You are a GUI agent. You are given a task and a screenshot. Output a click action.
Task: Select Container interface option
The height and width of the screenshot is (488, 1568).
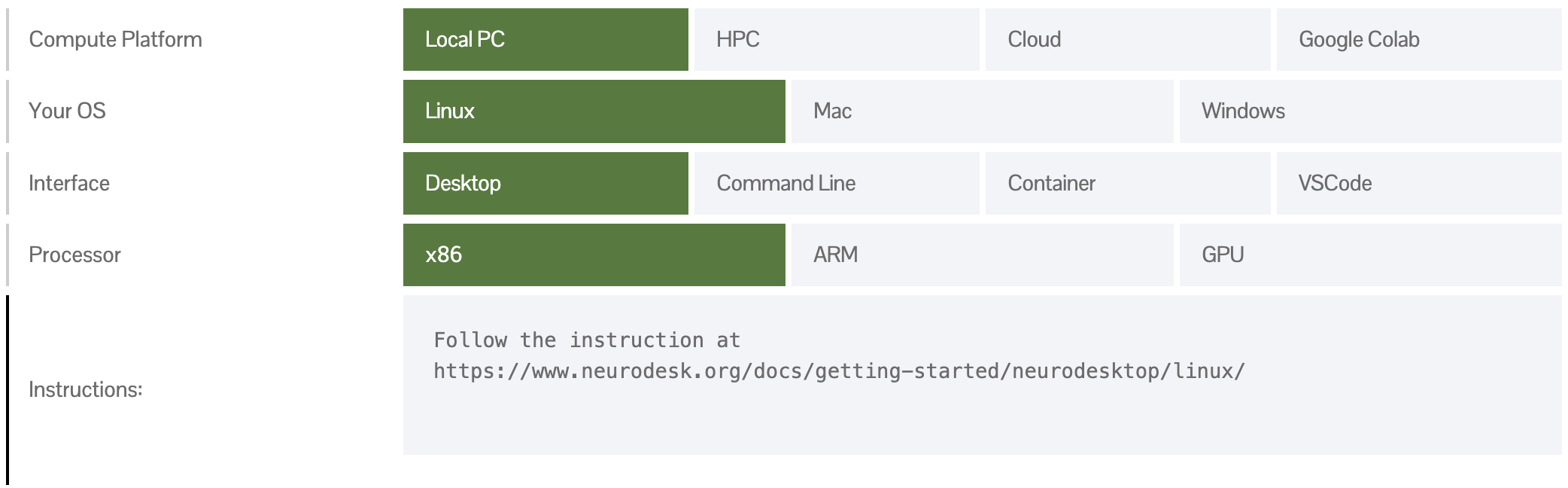[1127, 183]
